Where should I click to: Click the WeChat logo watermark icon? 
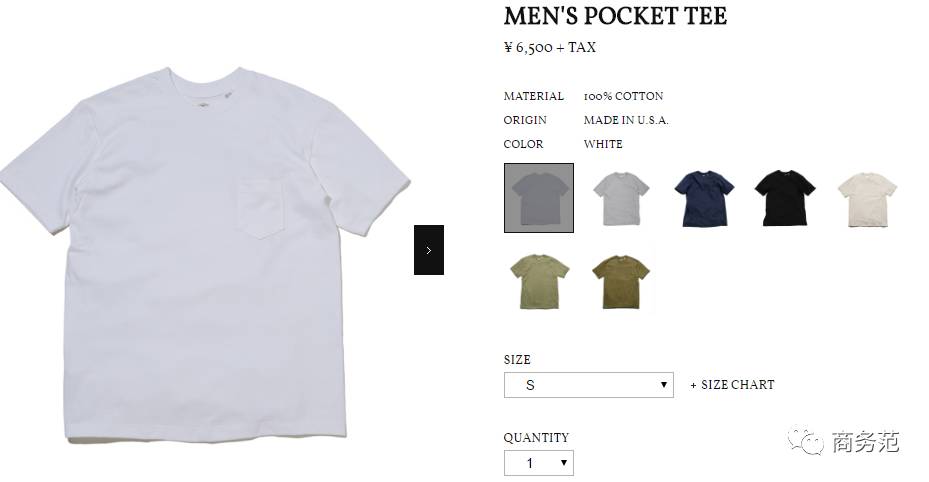805,441
